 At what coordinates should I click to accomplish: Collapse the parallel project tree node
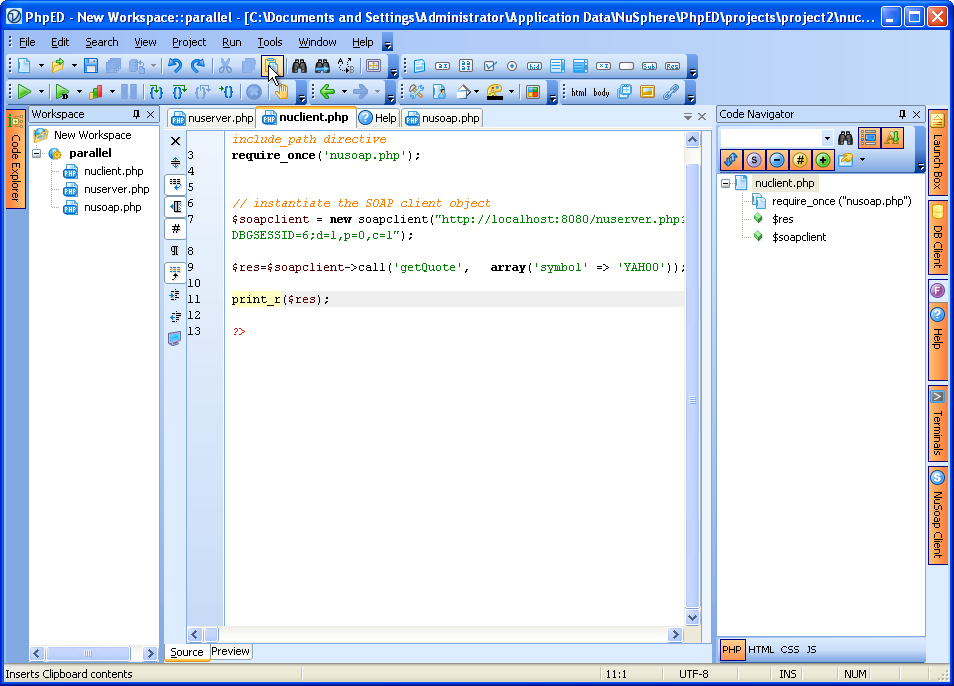click(x=37, y=154)
